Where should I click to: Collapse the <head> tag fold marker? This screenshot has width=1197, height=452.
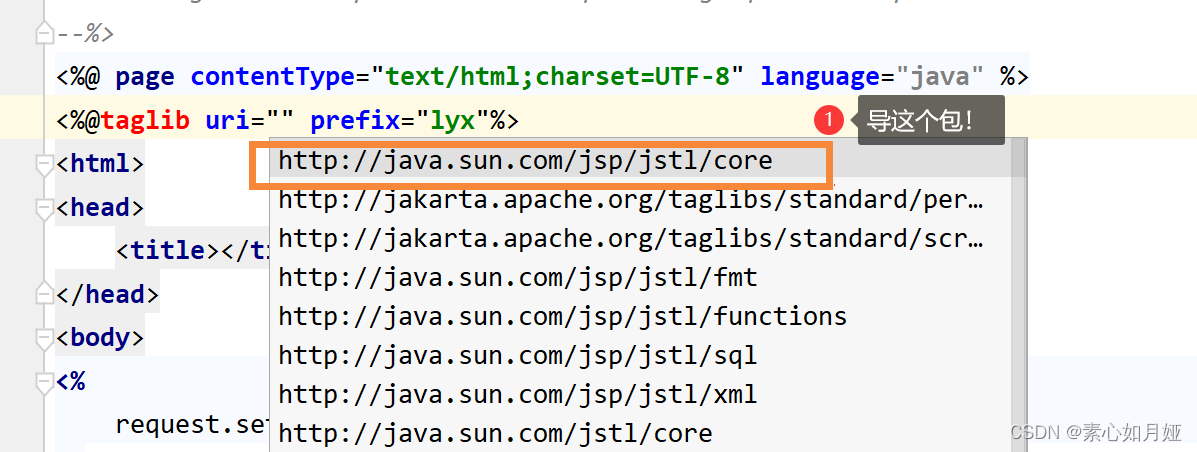pyautogui.click(x=45, y=208)
